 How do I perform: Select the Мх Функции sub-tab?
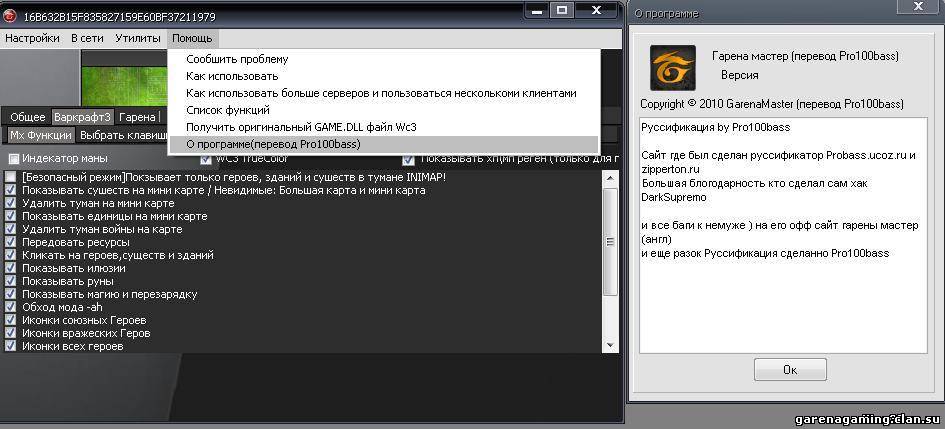41,135
